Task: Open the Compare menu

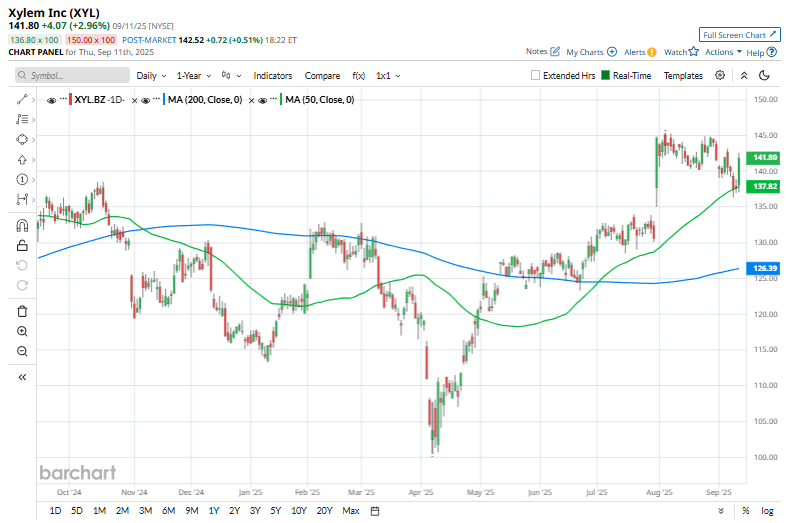Action: pos(322,76)
